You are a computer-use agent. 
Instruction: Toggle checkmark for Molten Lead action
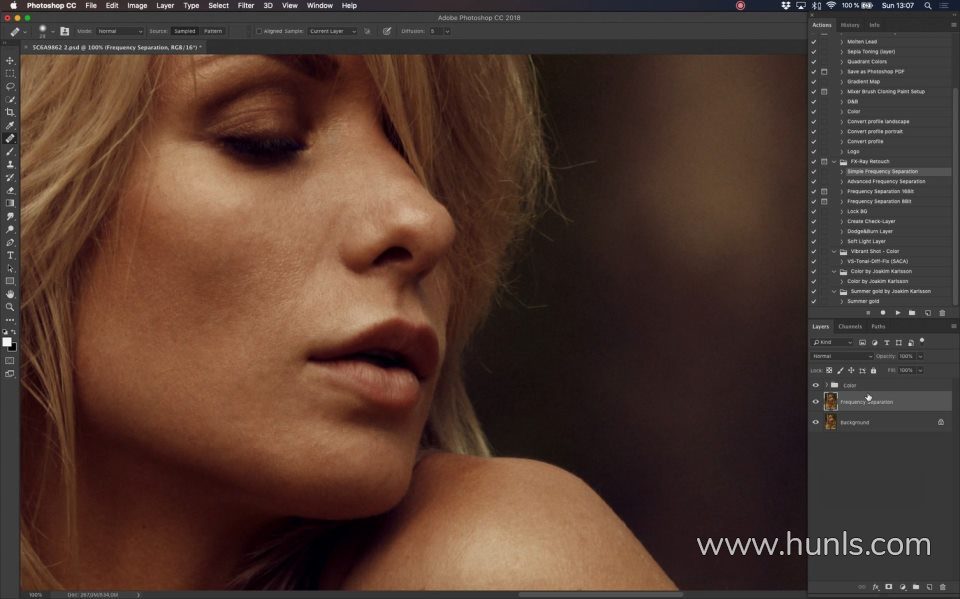[x=814, y=42]
